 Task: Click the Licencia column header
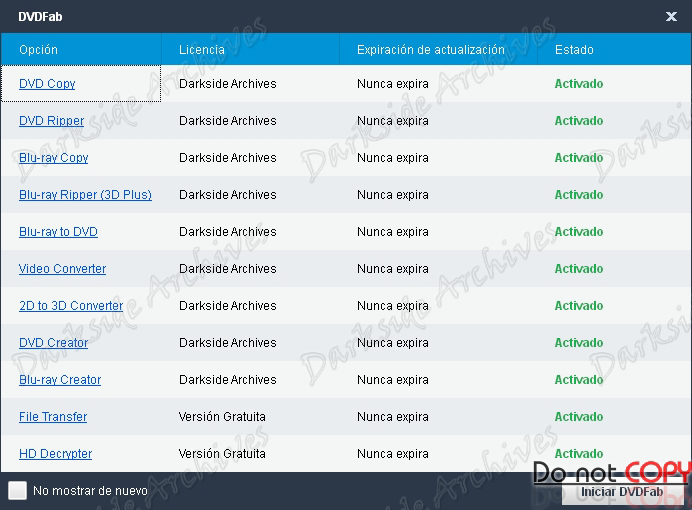pyautogui.click(x=251, y=49)
